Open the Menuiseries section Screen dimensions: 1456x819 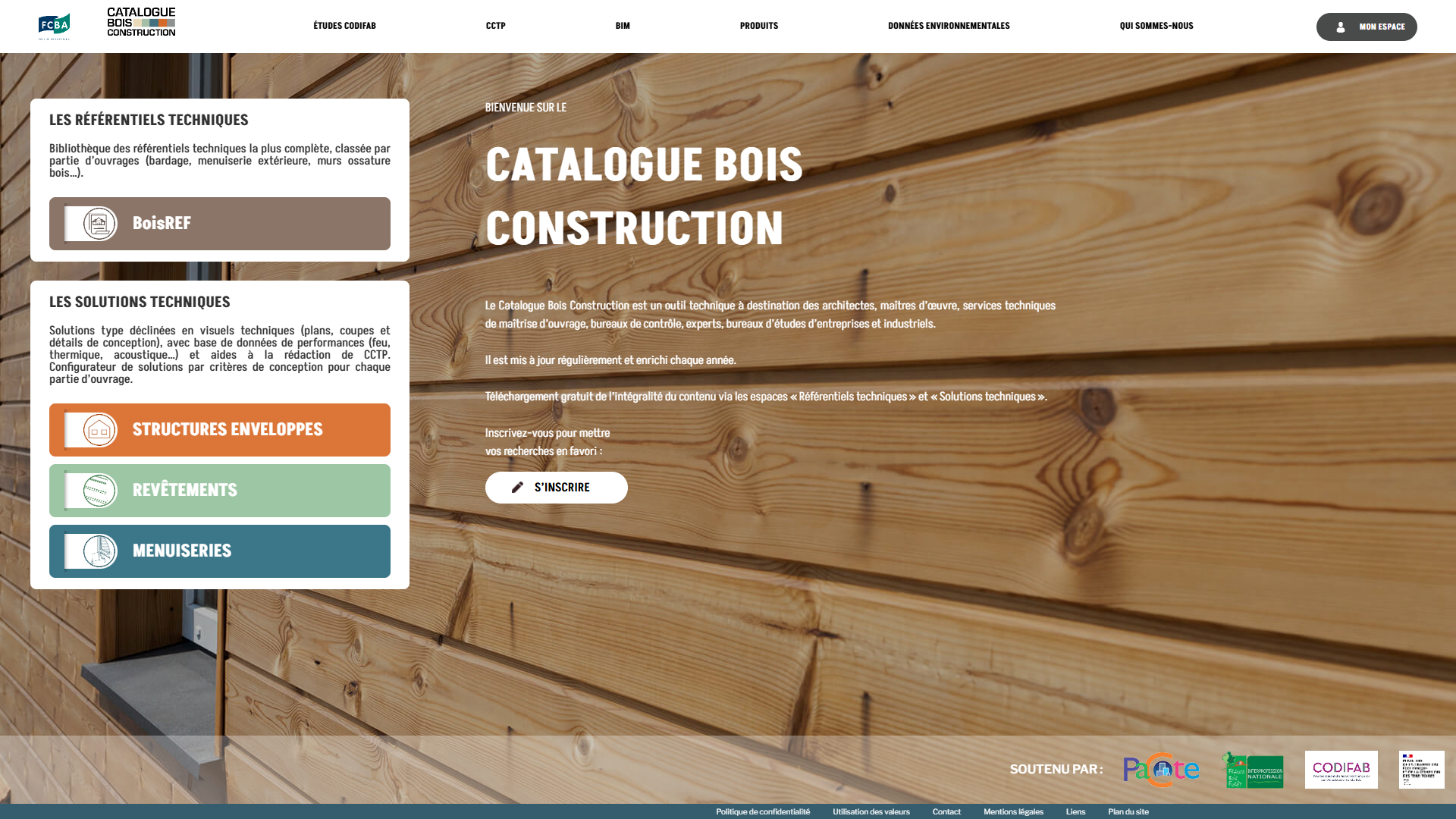tap(220, 551)
